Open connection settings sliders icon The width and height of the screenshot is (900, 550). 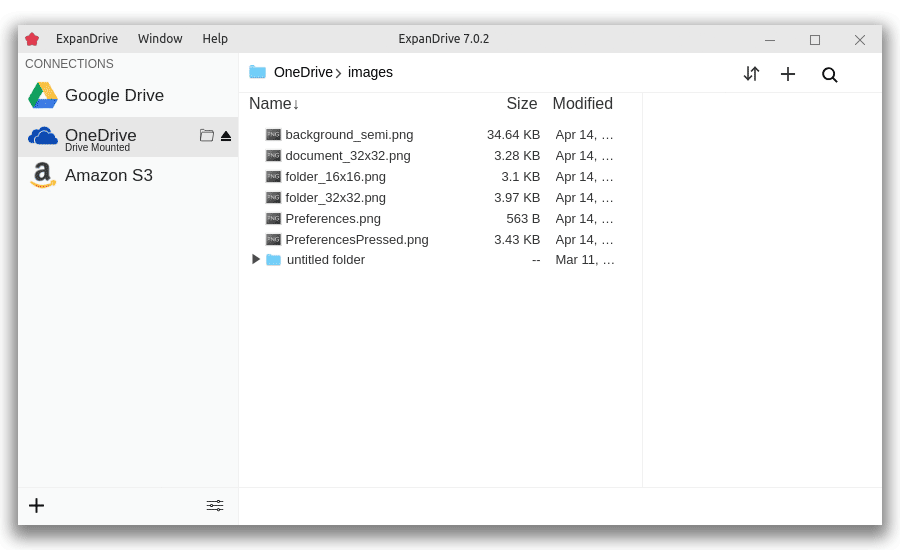[x=215, y=506]
